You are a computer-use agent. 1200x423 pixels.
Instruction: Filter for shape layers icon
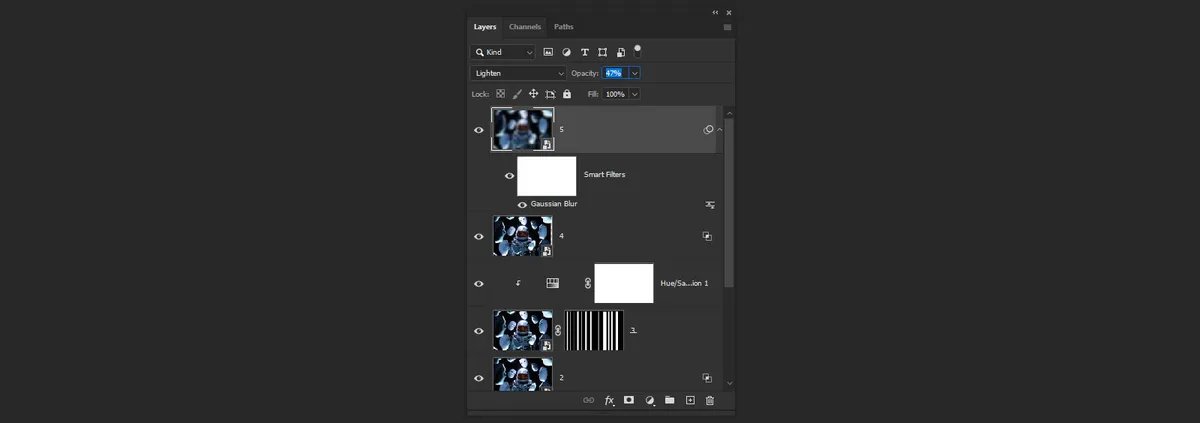point(602,52)
